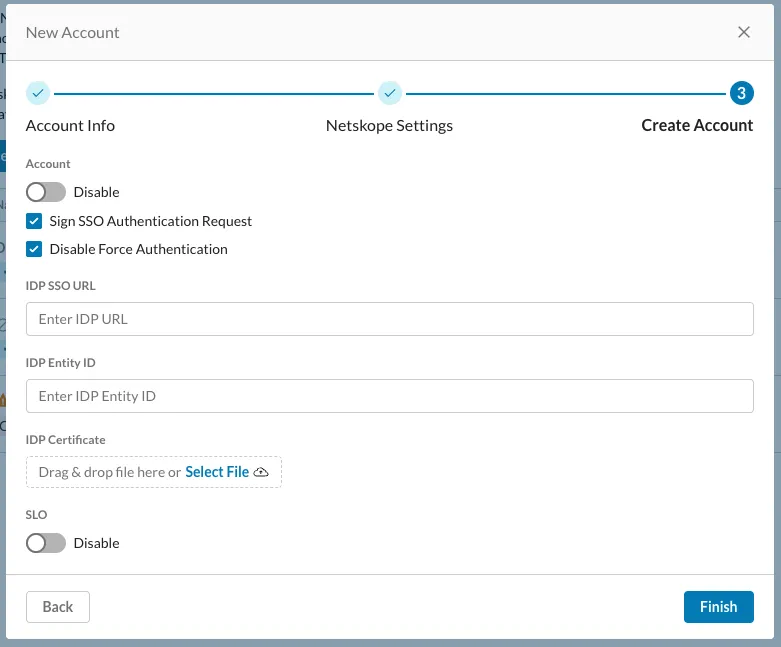Screen dimensions: 781x647
Task: Click the 'Drag & drop file here' text
Action: (109, 472)
